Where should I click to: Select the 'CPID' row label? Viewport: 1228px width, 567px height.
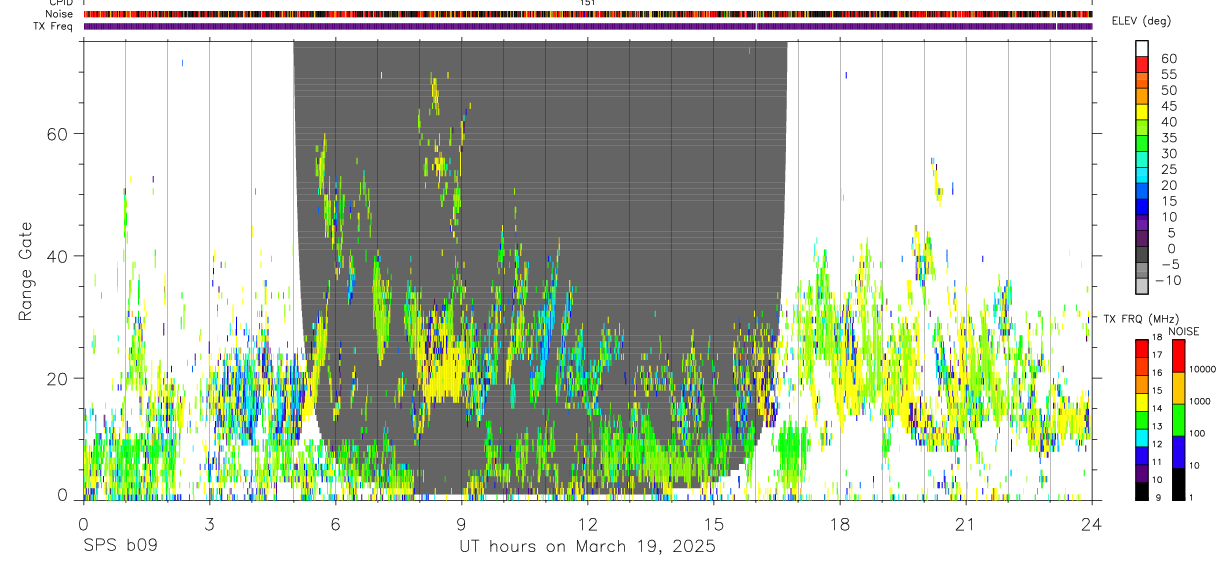60,3
